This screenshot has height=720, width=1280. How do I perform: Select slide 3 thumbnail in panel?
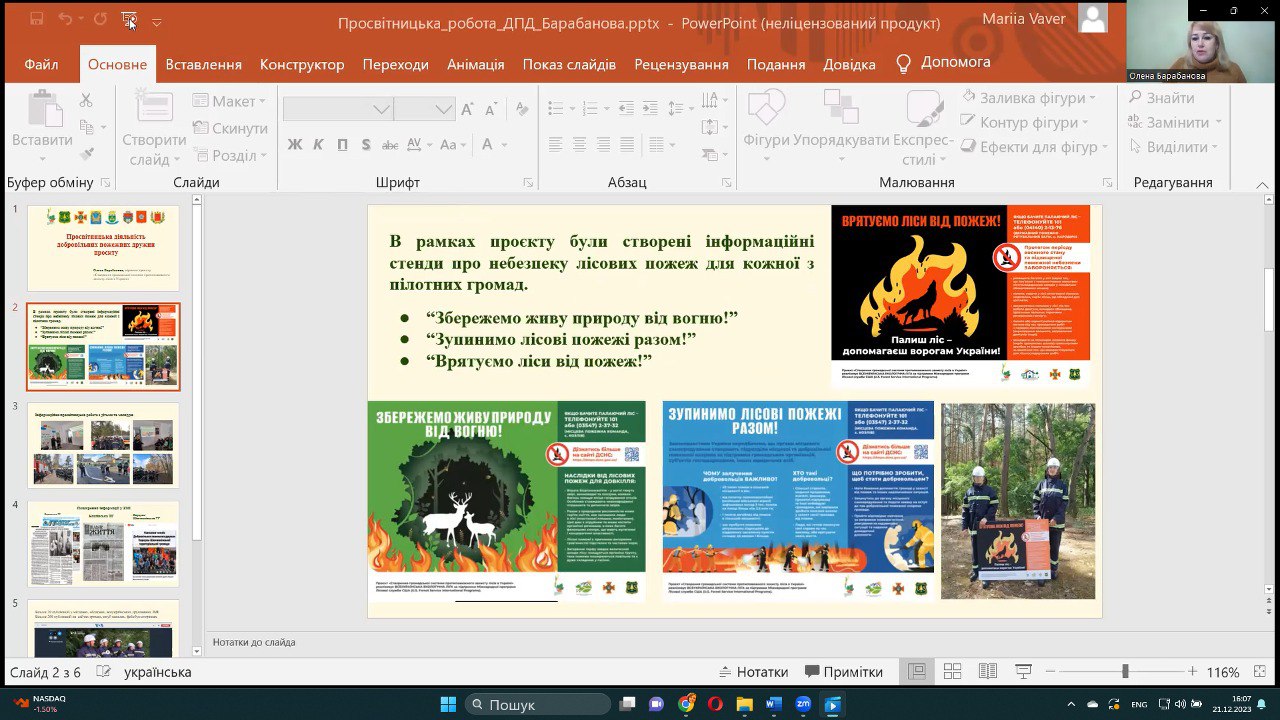103,445
